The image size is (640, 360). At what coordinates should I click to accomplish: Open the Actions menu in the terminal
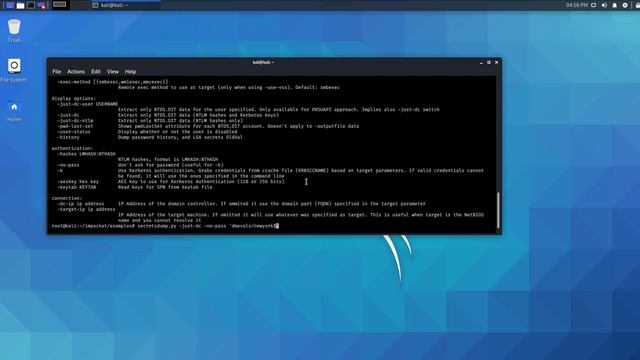pyautogui.click(x=76, y=71)
